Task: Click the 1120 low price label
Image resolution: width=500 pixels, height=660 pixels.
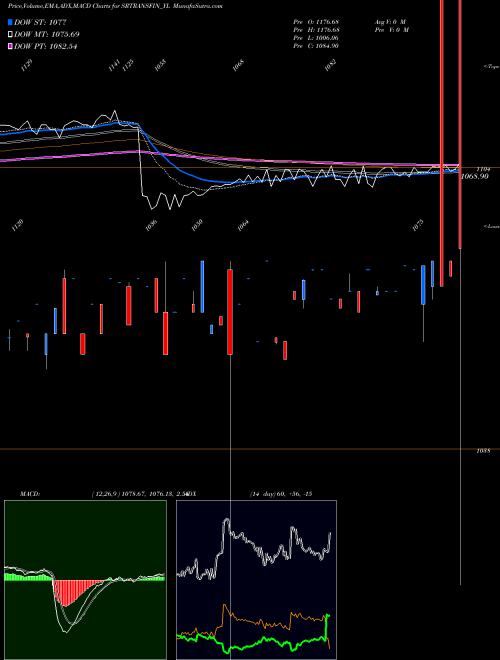Action: 18,226
